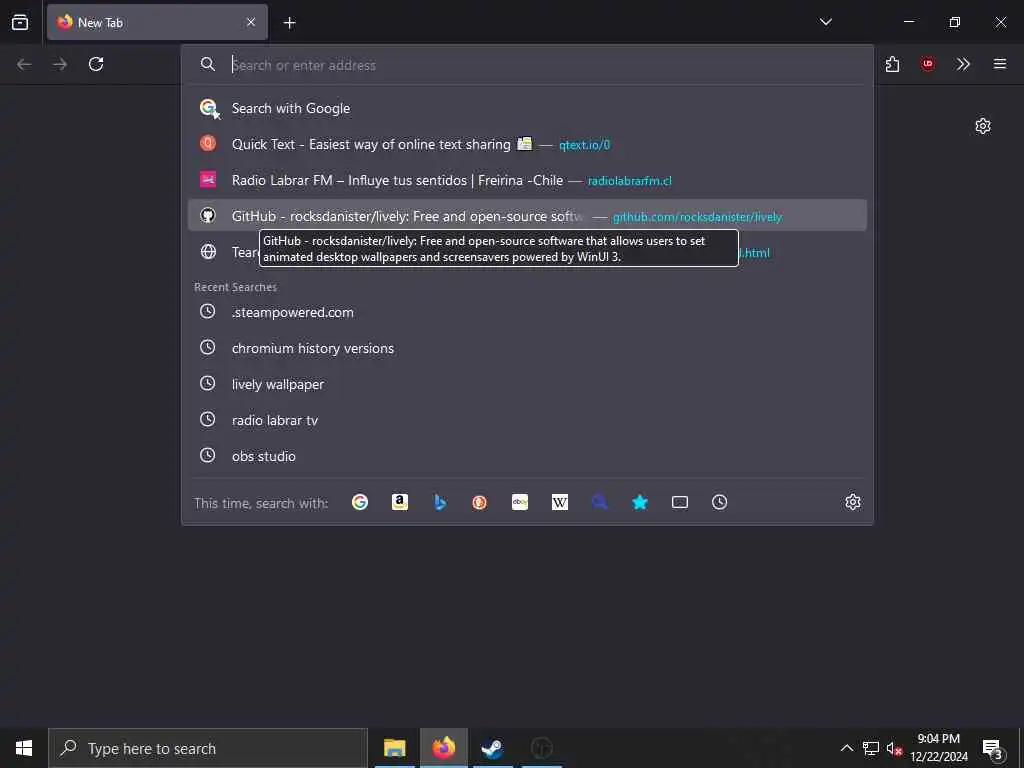Screen dimensions: 1024x768
Task: Open the muted volume tray icon
Action: tap(894, 748)
